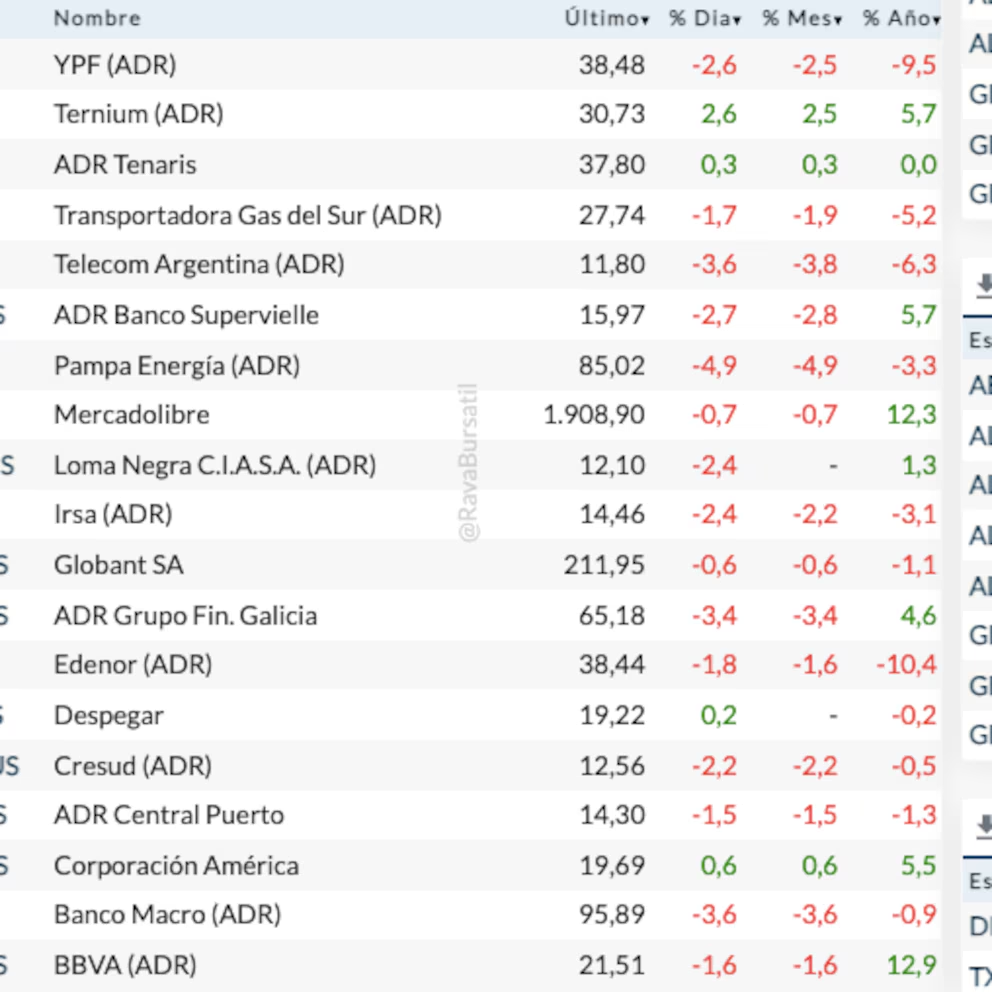Click Telecom Argentina price 11,80
Screen dimensions: 992x992
coord(612,264)
